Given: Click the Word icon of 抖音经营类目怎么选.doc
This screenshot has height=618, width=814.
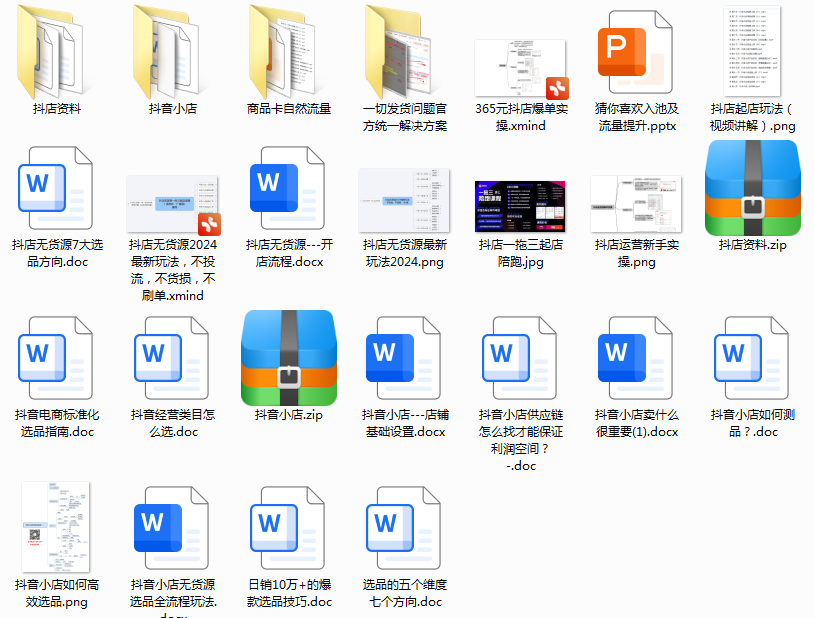Looking at the screenshot, I should 172,358.
